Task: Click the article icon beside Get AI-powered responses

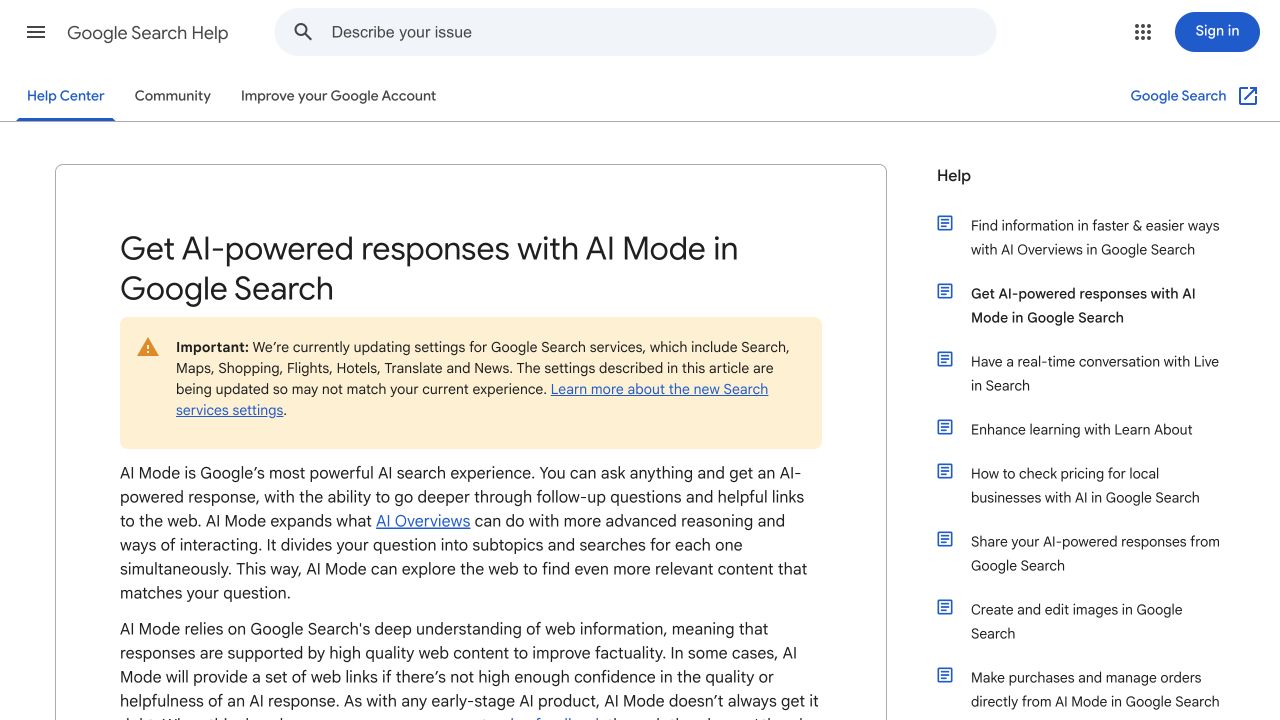Action: tap(945, 291)
